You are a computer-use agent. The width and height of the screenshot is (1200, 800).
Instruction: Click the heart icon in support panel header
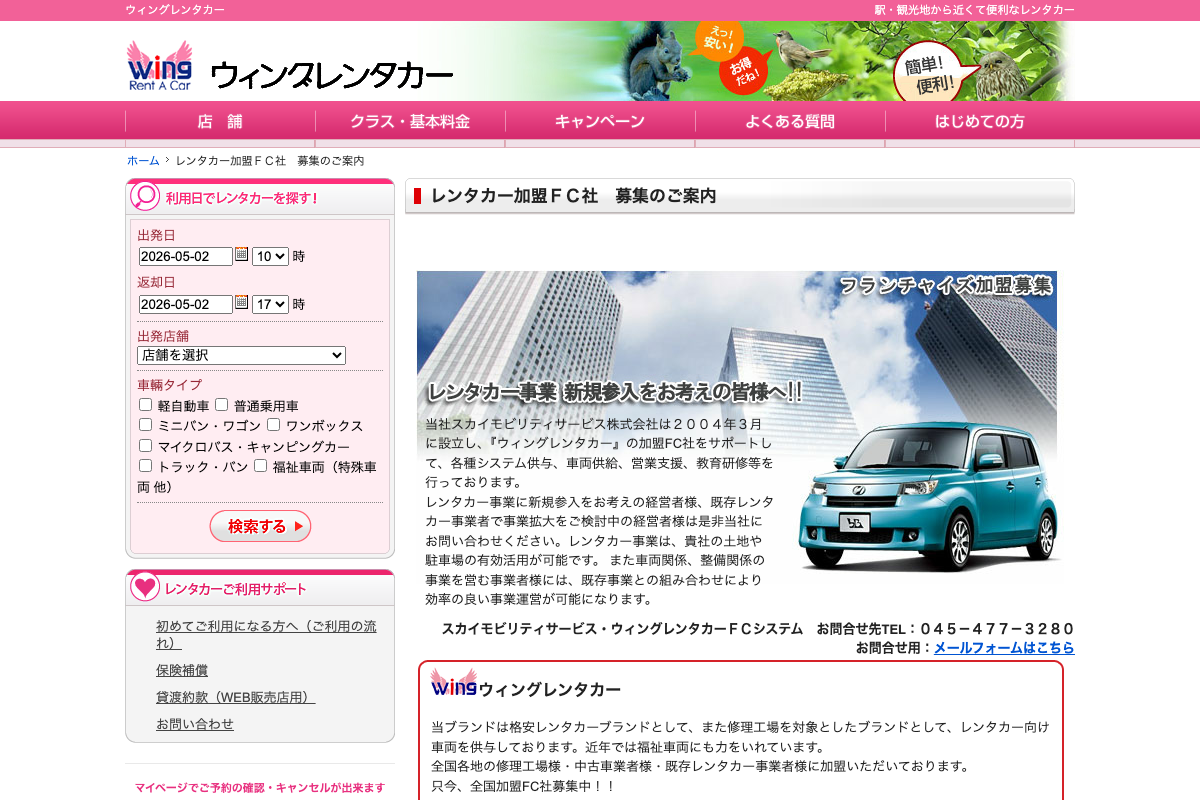coord(145,587)
